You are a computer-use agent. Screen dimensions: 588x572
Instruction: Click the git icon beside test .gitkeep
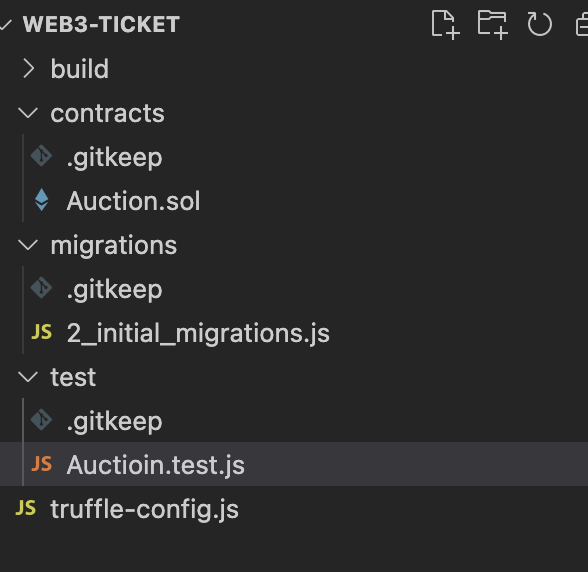[x=41, y=420]
